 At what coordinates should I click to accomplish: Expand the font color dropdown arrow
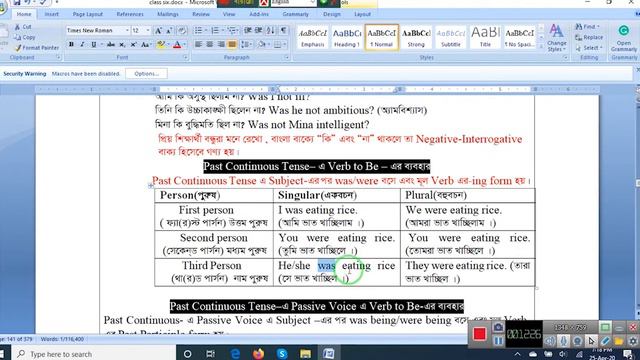tap(184, 44)
